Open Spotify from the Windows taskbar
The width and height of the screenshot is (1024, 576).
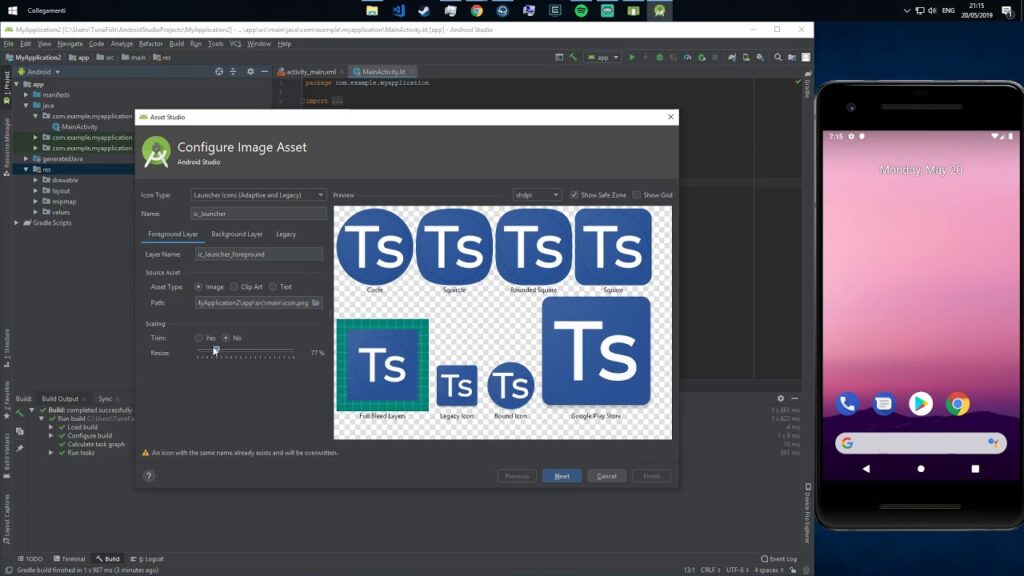(x=581, y=10)
